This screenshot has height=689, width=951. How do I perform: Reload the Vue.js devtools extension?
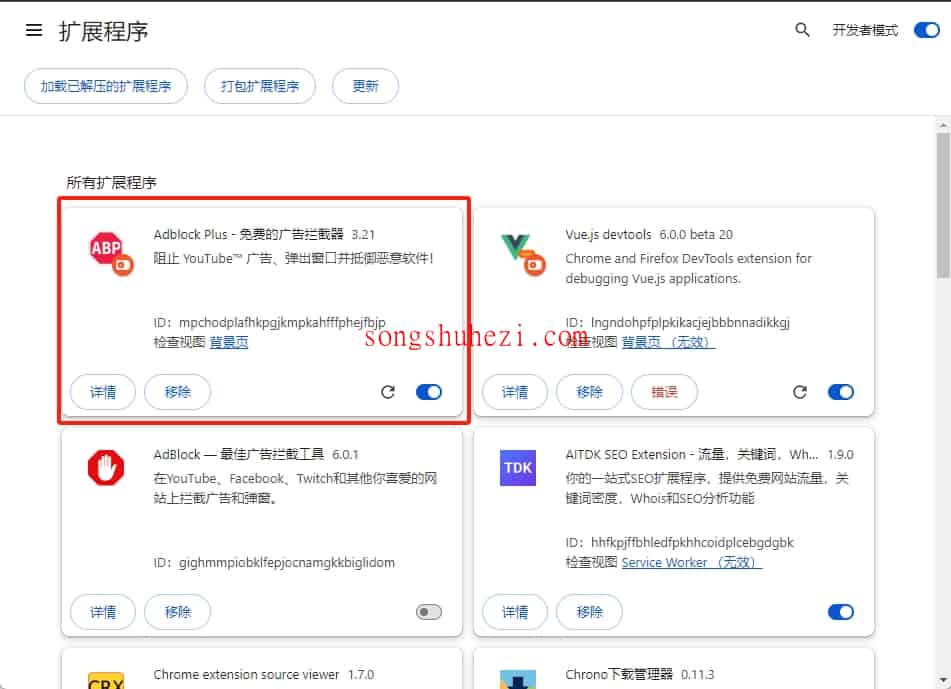pyautogui.click(x=800, y=392)
